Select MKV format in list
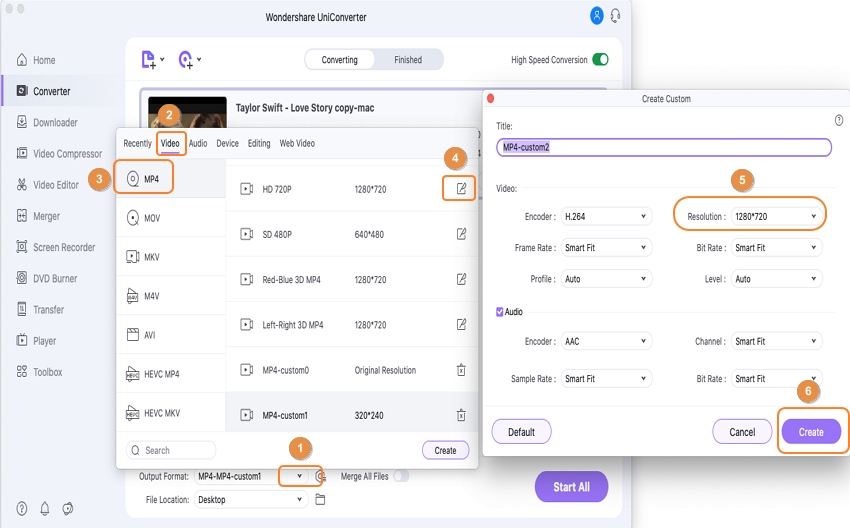 coord(171,257)
